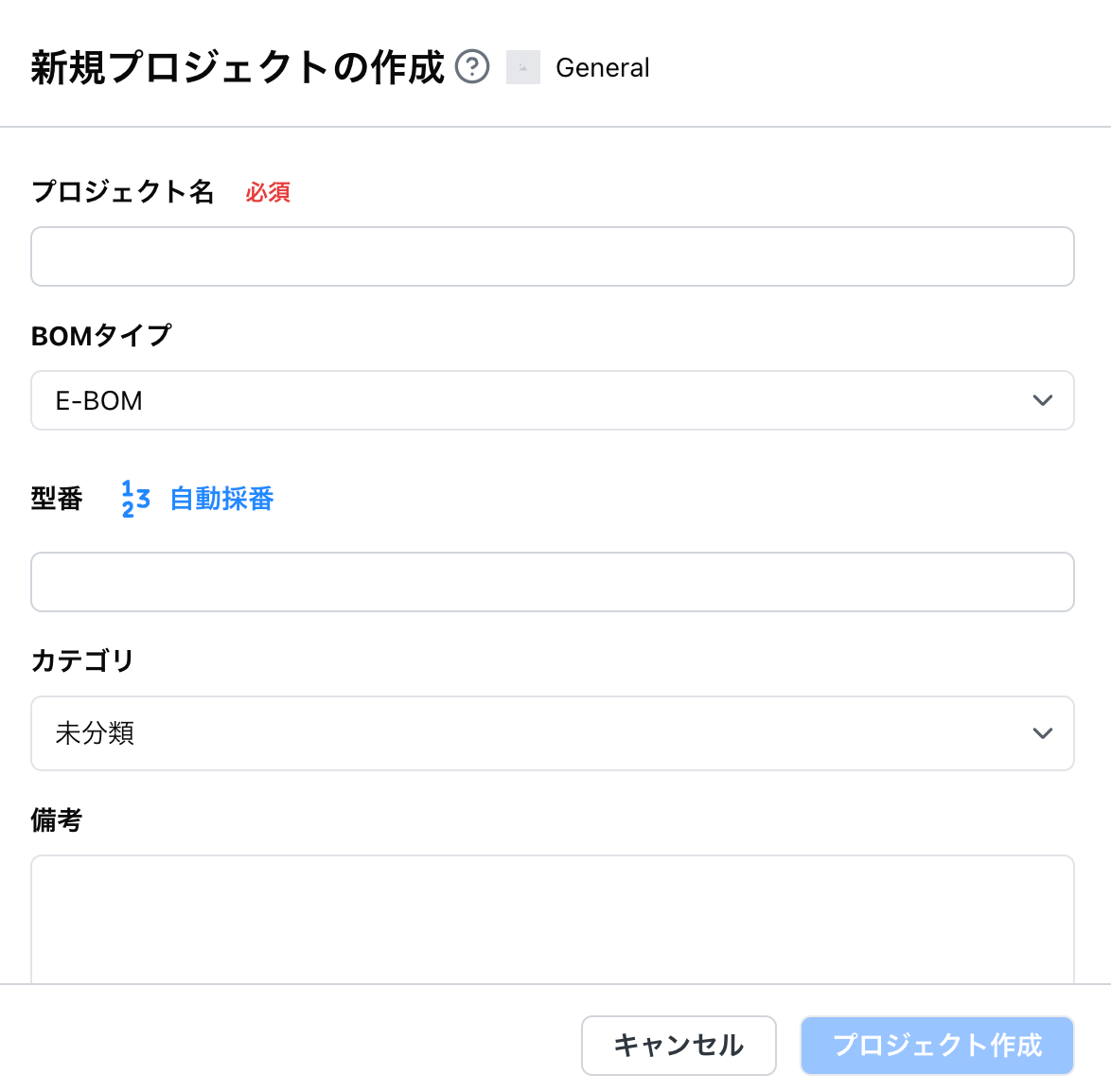
Task: Focus the 型番 model number field
Action: (553, 582)
